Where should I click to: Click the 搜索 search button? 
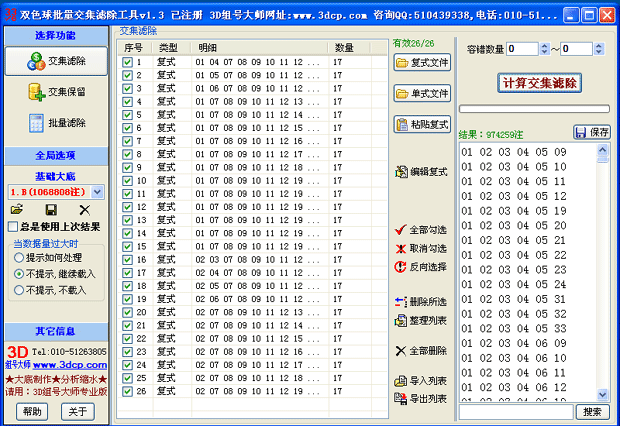point(592,412)
